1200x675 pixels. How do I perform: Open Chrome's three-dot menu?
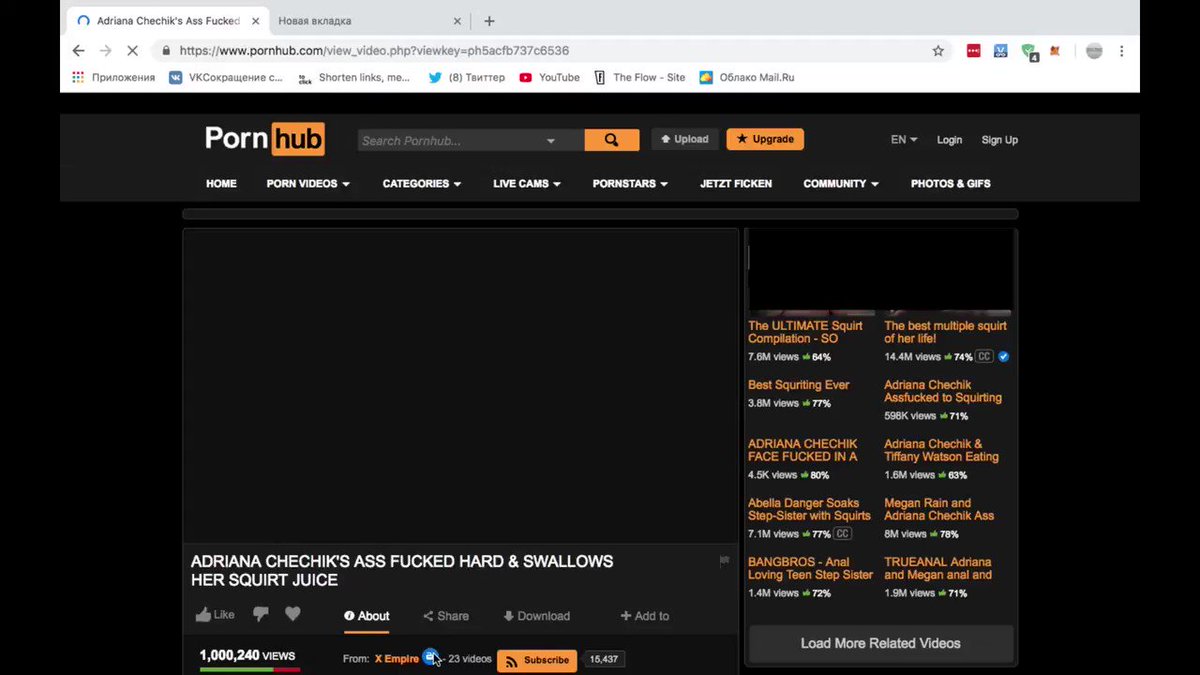(1122, 51)
